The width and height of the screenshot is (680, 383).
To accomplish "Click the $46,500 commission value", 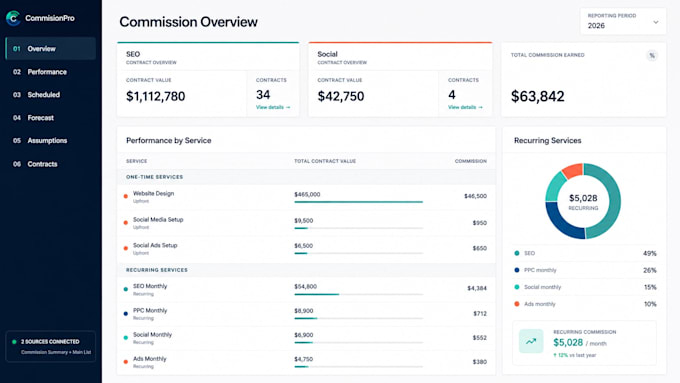I will 475,196.
